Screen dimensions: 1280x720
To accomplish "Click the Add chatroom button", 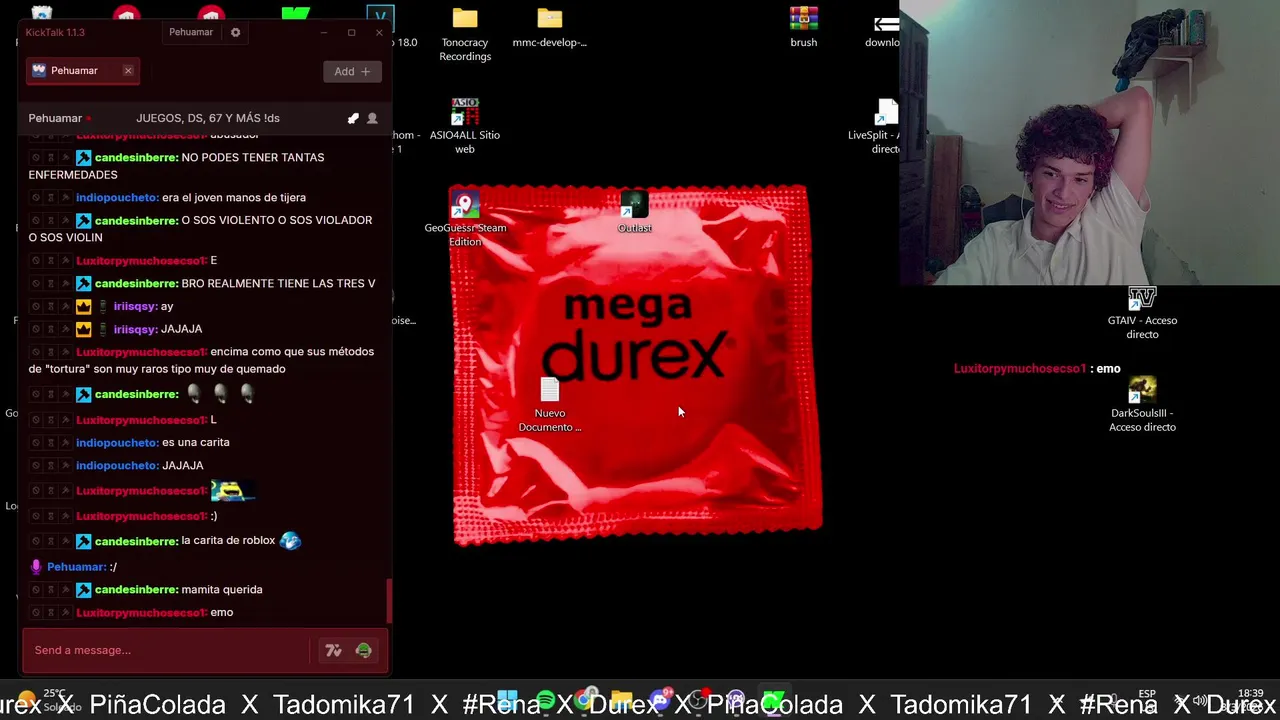I will click(x=352, y=71).
